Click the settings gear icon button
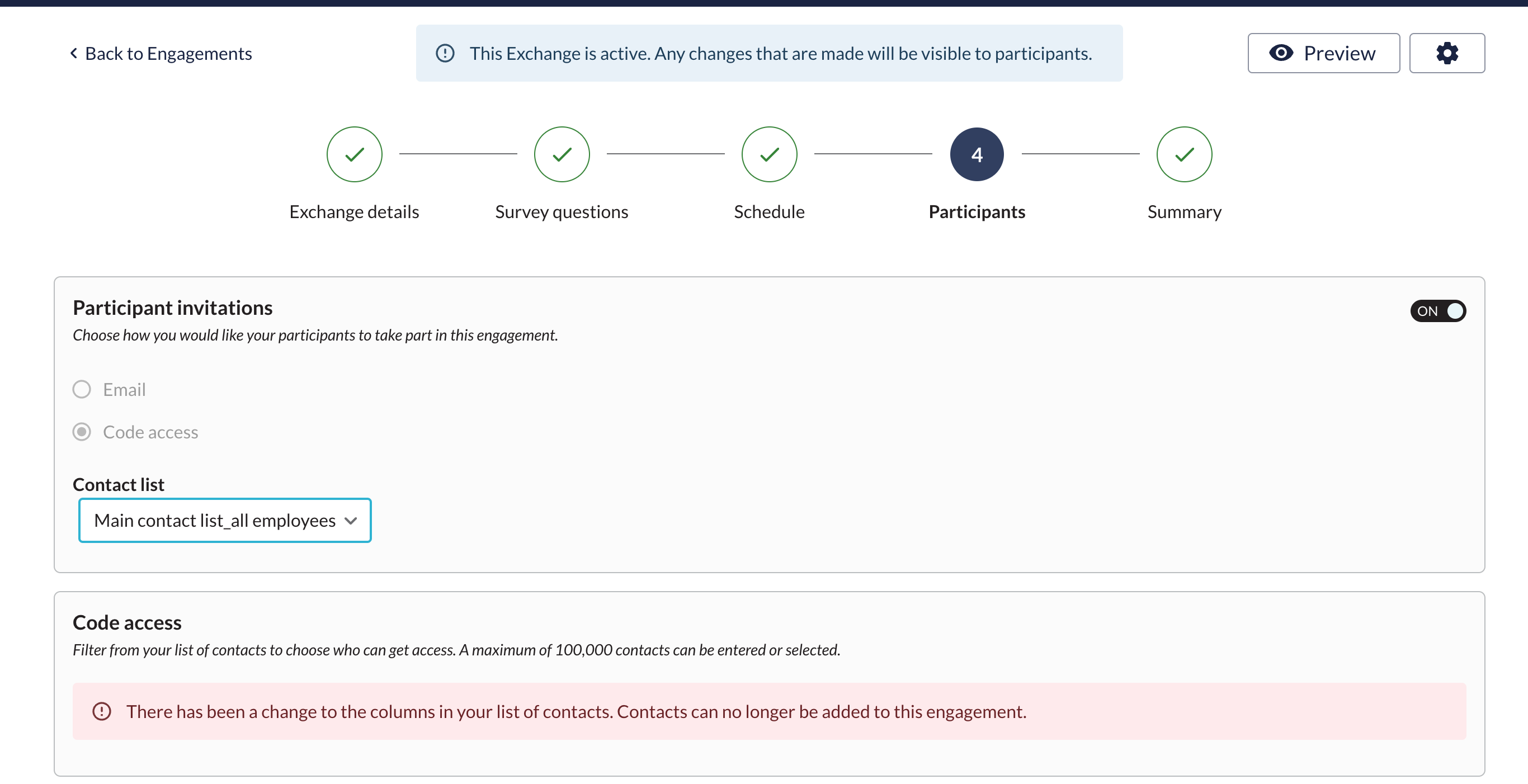Screen dimensions: 1528x784 coord(1446,53)
